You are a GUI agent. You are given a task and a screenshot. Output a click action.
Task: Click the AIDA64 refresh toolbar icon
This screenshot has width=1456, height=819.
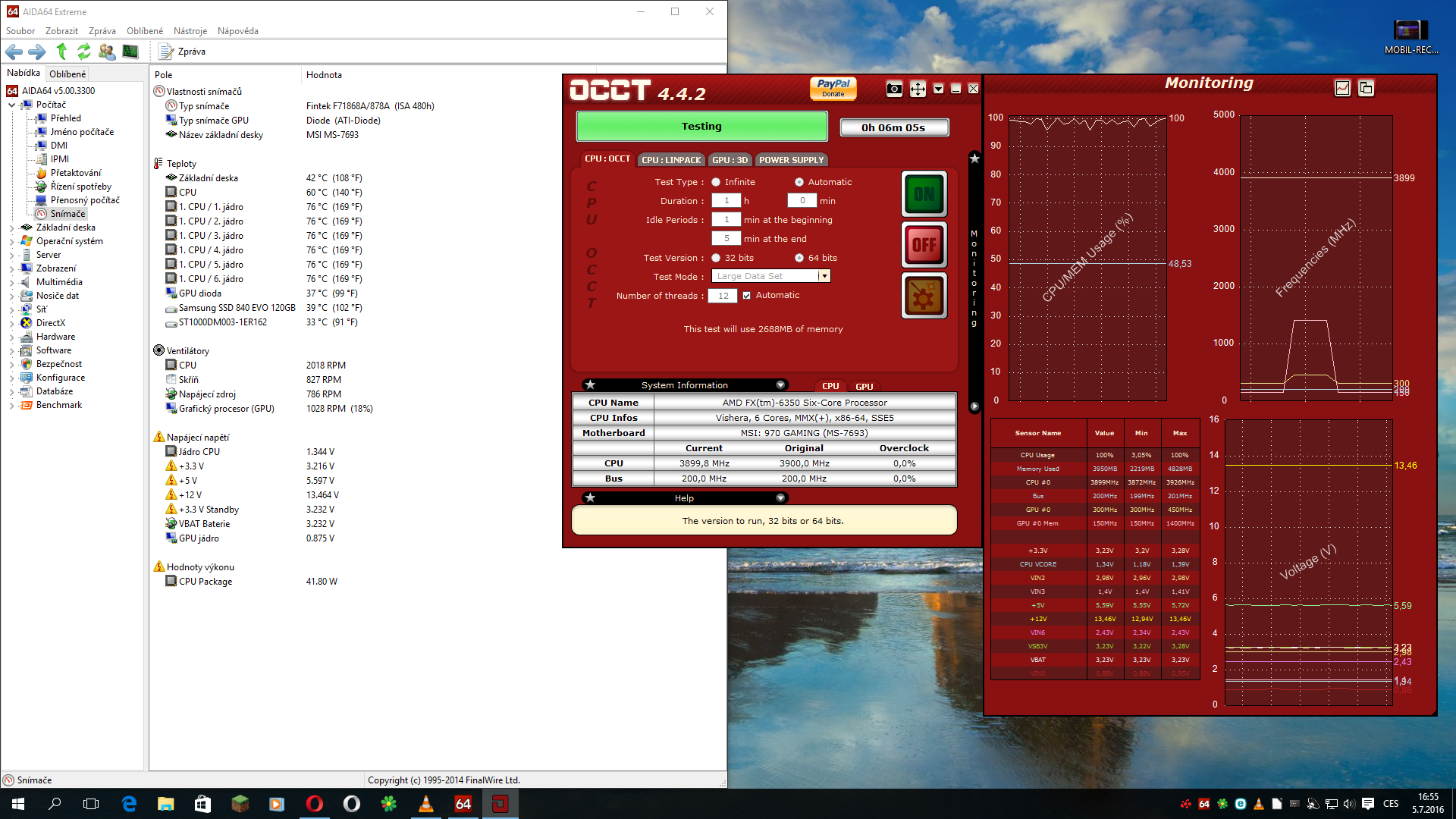tap(84, 52)
